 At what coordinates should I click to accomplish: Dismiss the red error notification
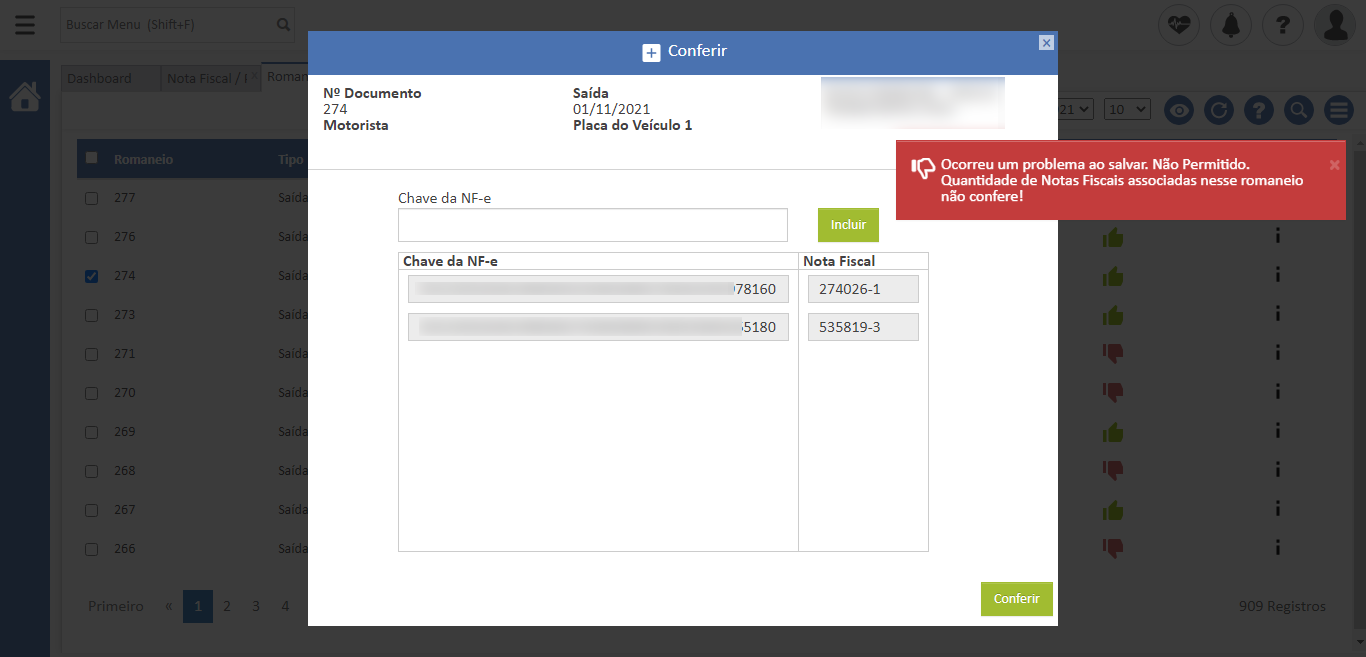click(1334, 165)
